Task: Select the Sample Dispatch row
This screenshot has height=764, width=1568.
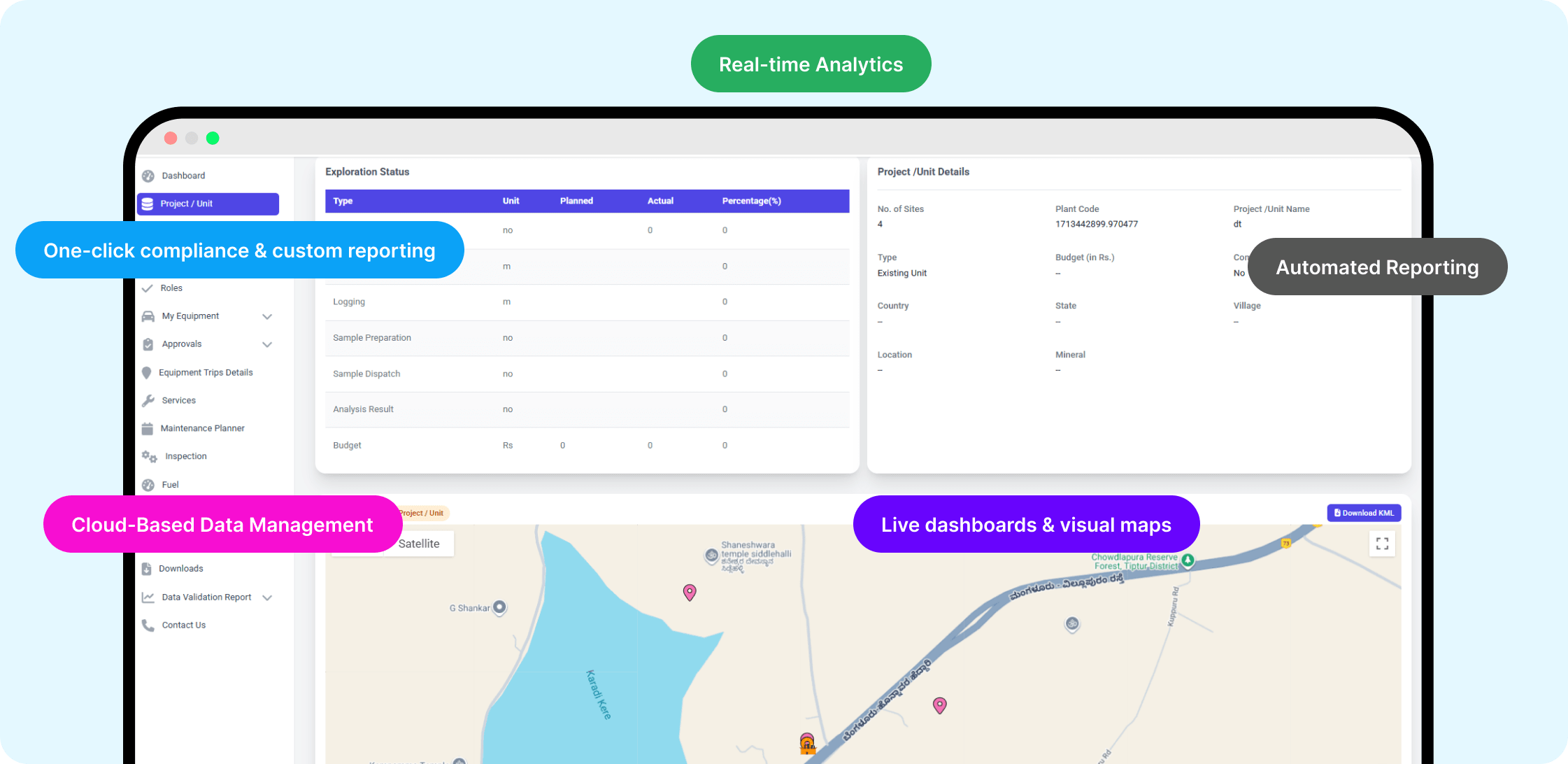Action: pos(587,374)
